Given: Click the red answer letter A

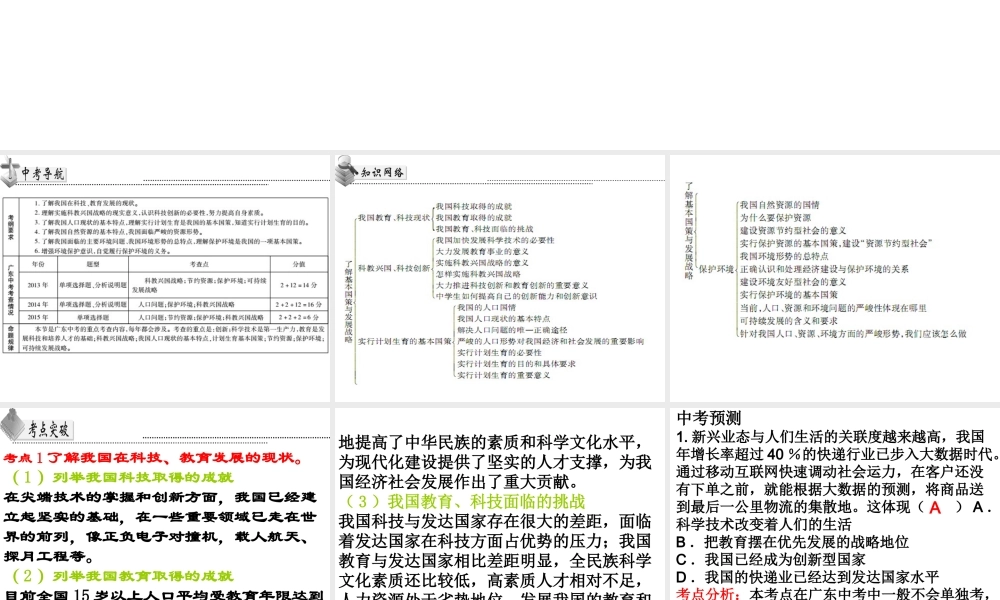Looking at the screenshot, I should point(935,508).
